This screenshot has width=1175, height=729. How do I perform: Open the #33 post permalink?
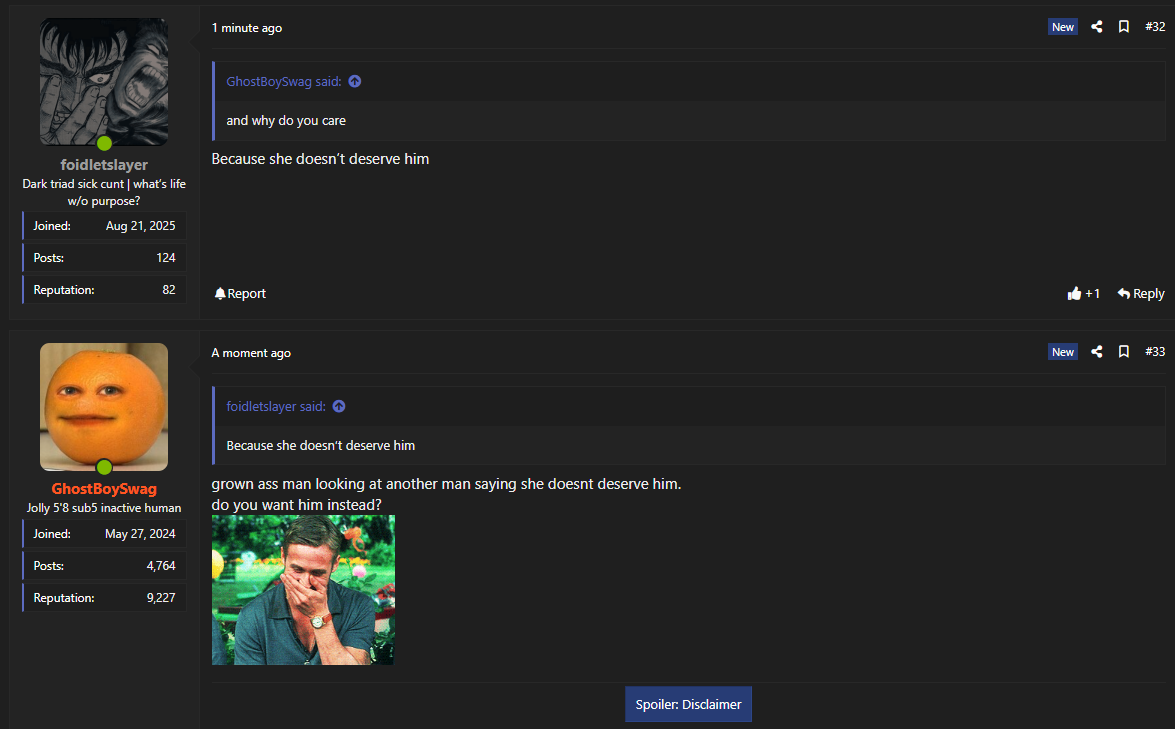(1155, 351)
